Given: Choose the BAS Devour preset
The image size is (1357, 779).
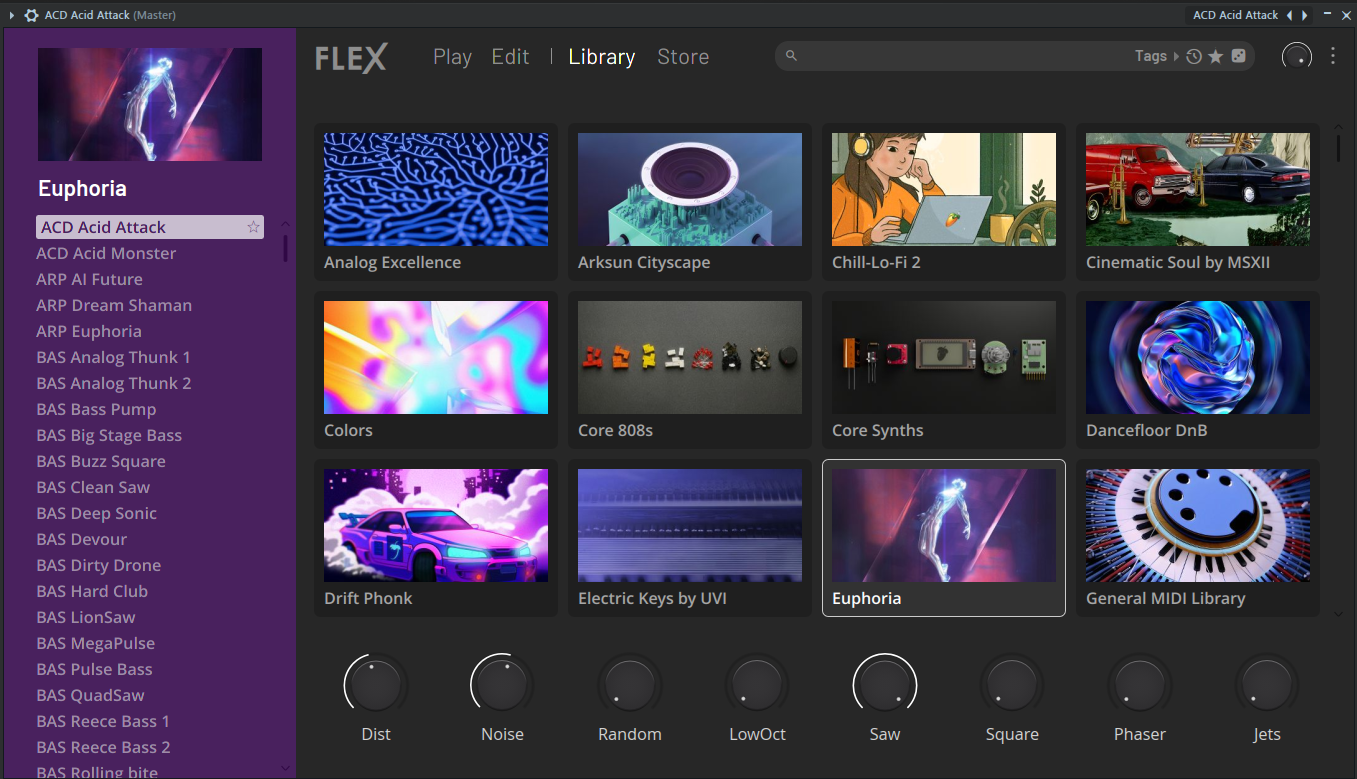Looking at the screenshot, I should 82,539.
